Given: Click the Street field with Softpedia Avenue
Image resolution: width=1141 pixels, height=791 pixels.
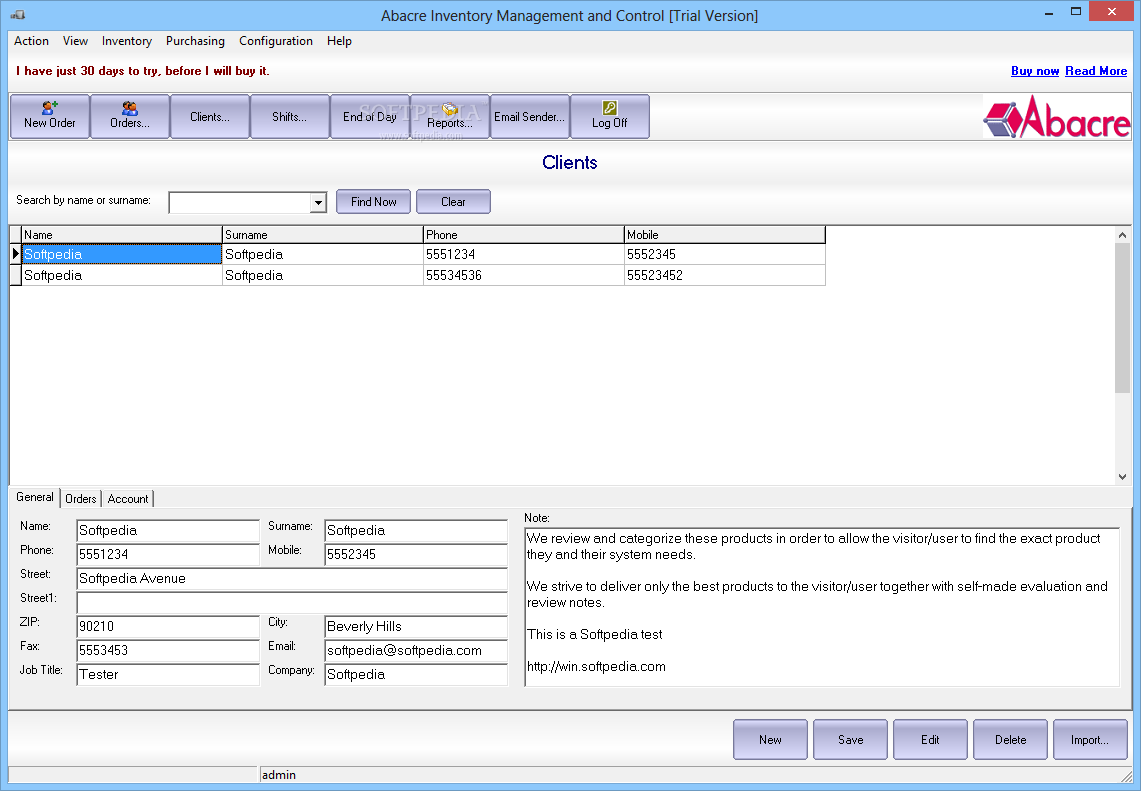Looking at the screenshot, I should pos(292,579).
